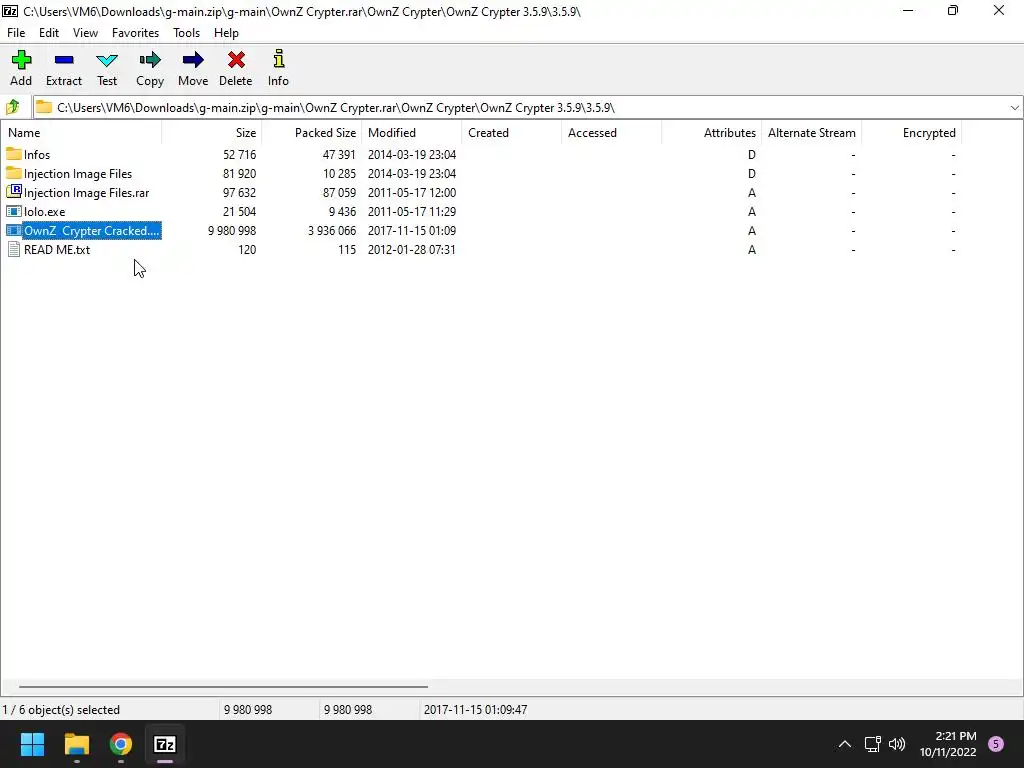Click the volume tray icon
This screenshot has height=768, width=1024.
coord(897,744)
